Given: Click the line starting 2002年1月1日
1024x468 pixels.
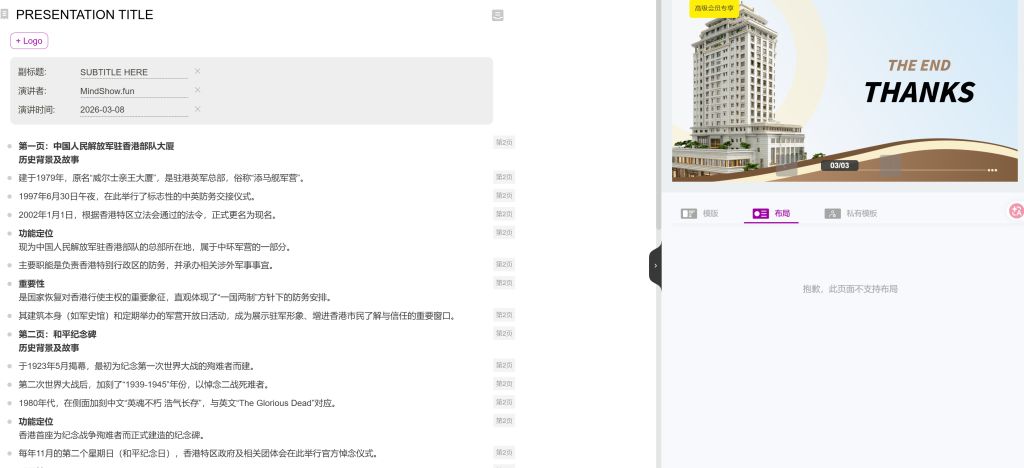Looking at the screenshot, I should pyautogui.click(x=148, y=215).
